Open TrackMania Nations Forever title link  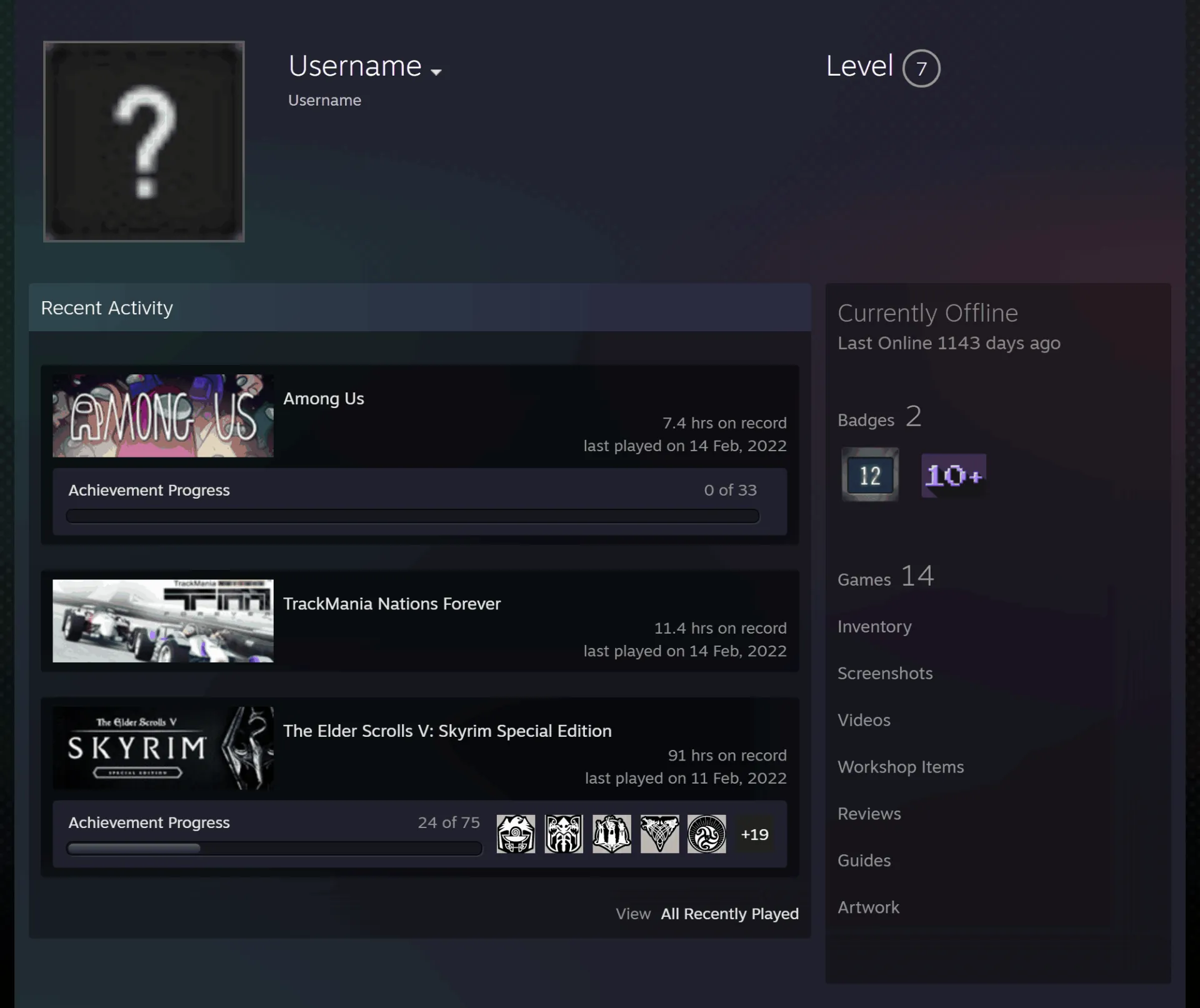tap(392, 604)
